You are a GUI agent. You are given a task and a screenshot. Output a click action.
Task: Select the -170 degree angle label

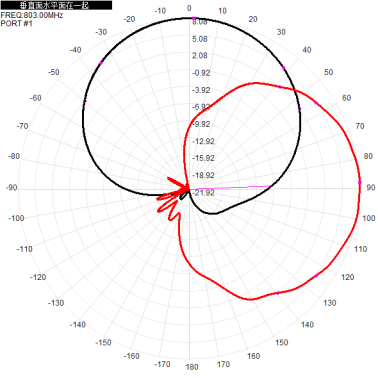(x=162, y=365)
